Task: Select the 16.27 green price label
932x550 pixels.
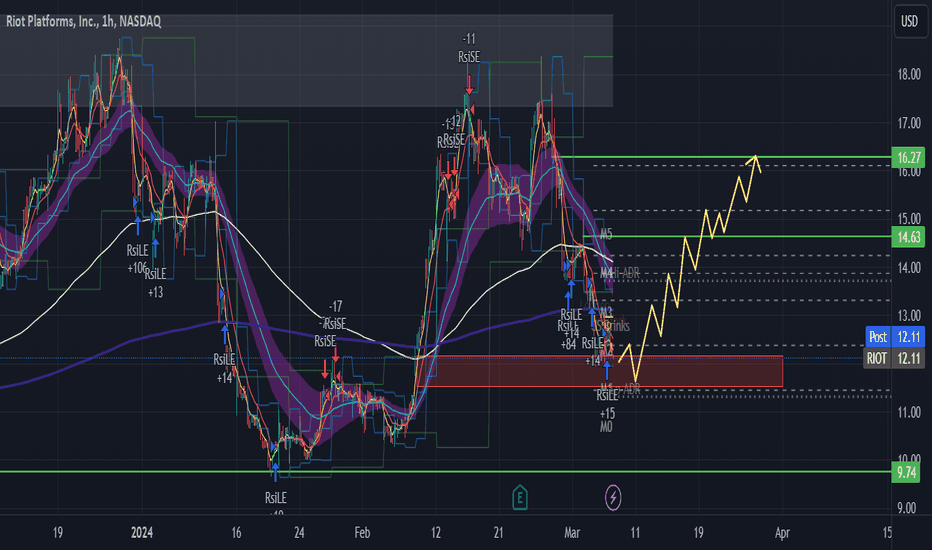Action: coord(908,158)
